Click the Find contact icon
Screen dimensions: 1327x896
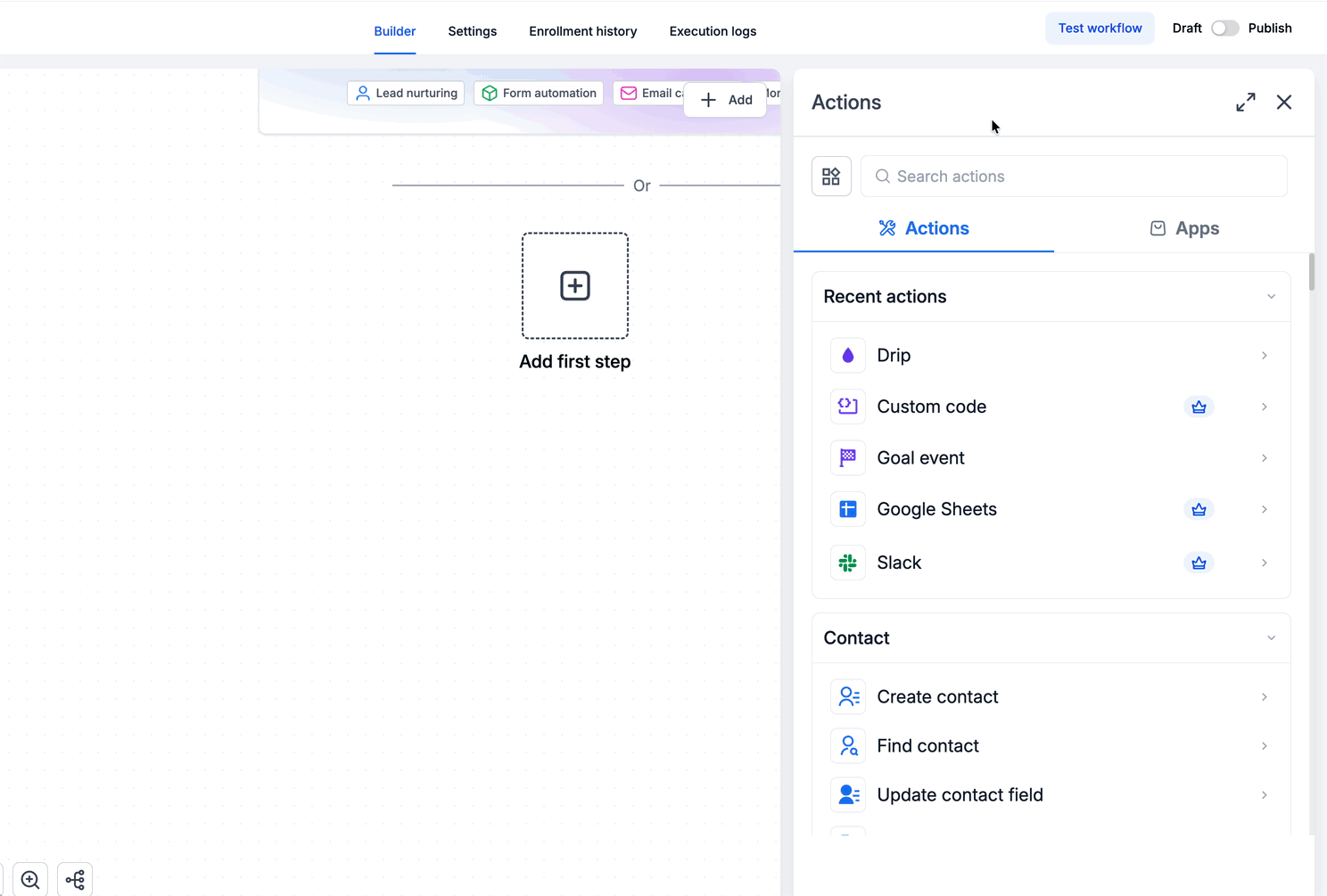[848, 745]
